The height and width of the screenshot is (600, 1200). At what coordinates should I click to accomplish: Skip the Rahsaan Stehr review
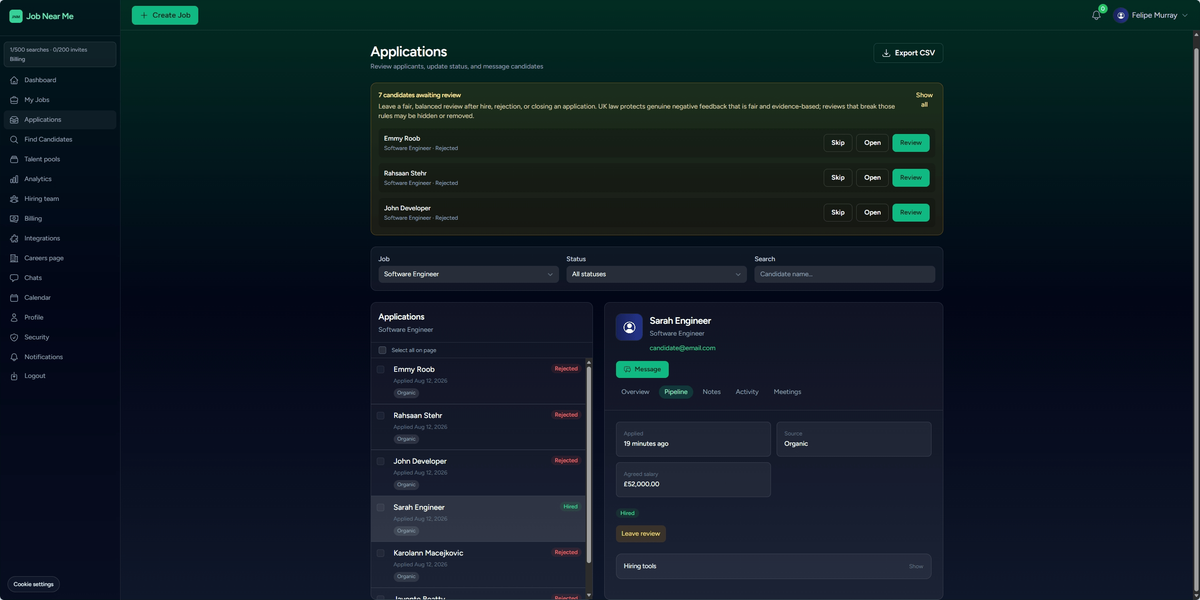pos(838,178)
